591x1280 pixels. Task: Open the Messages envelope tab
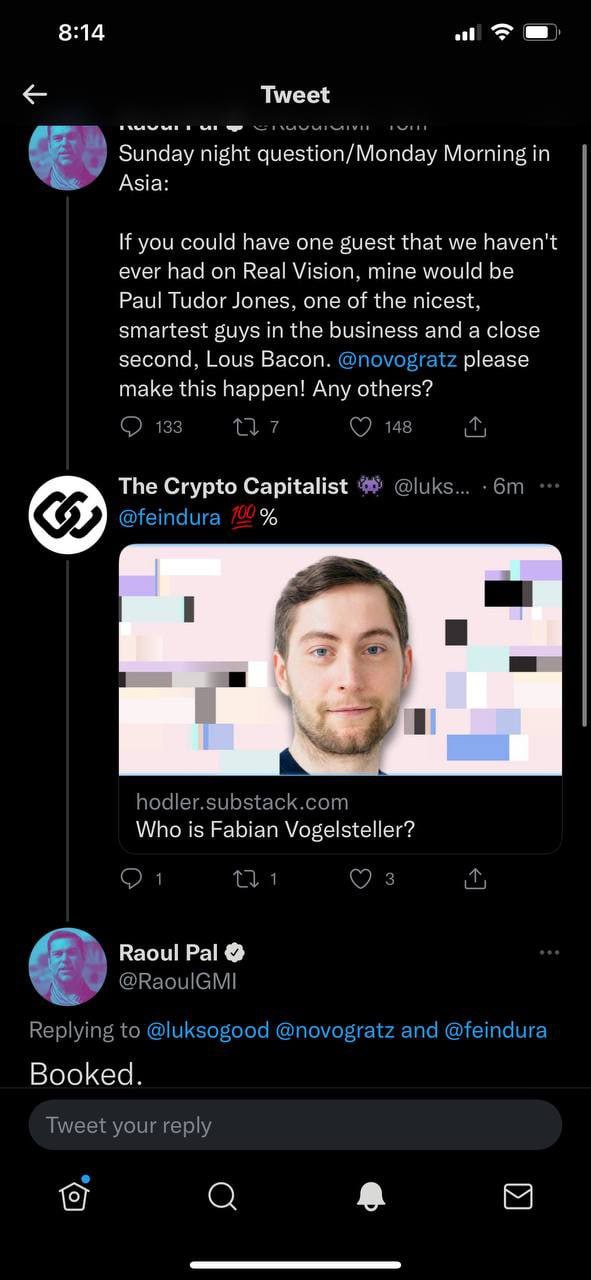(x=518, y=1196)
